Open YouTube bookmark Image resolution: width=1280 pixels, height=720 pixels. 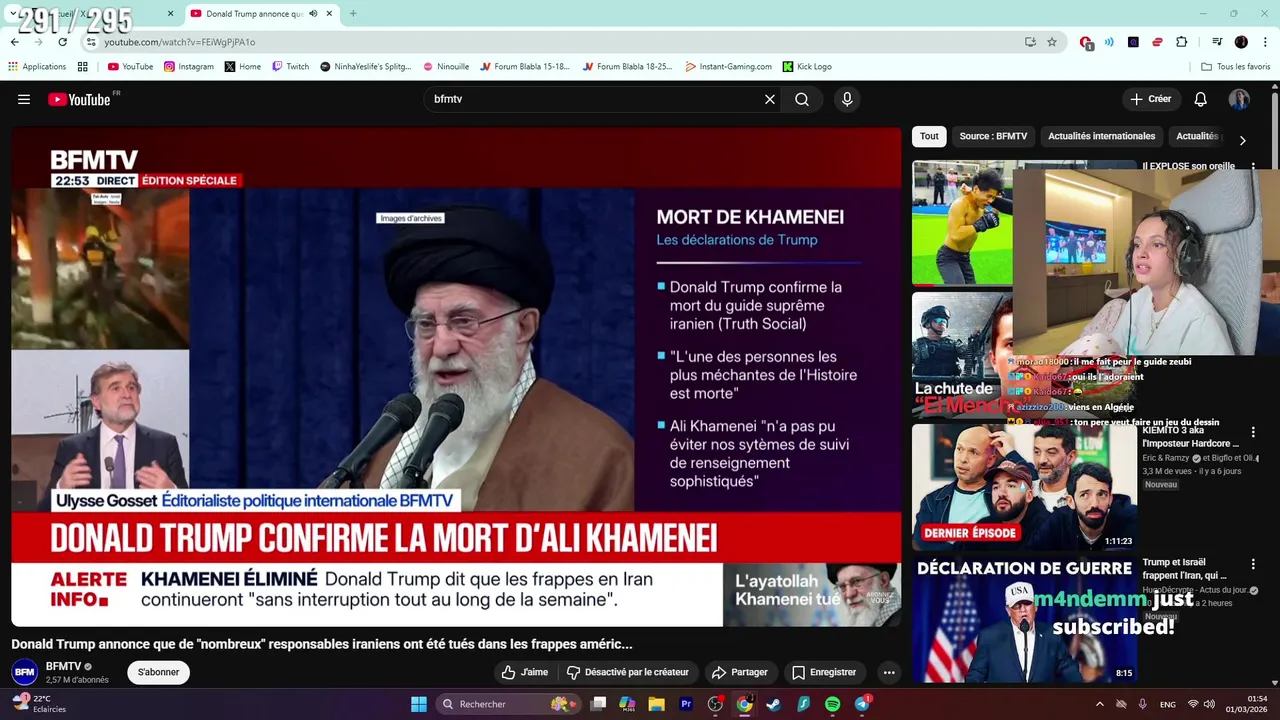point(130,67)
